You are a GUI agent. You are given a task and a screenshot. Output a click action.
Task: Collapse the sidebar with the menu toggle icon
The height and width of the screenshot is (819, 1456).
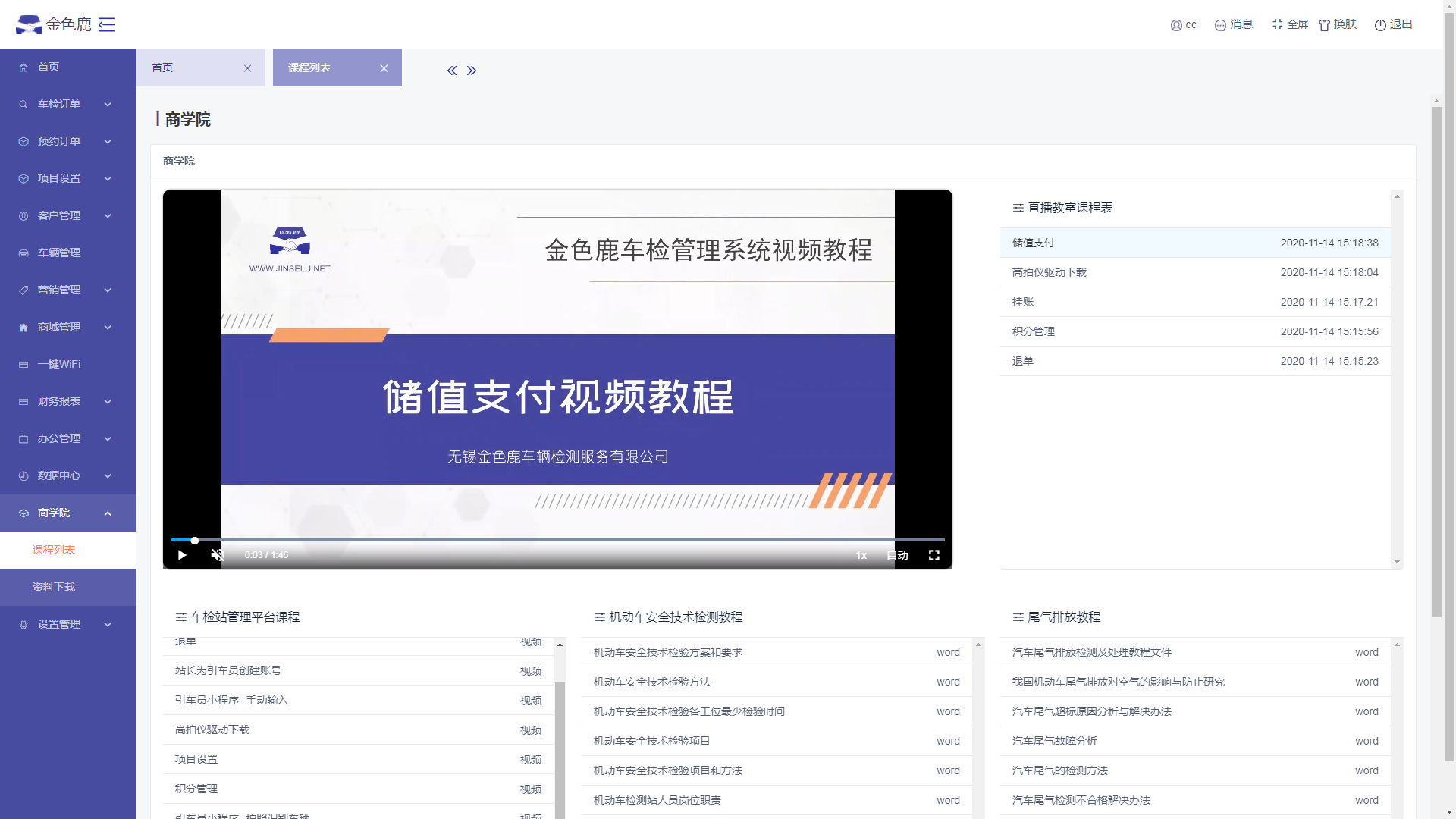click(x=107, y=24)
